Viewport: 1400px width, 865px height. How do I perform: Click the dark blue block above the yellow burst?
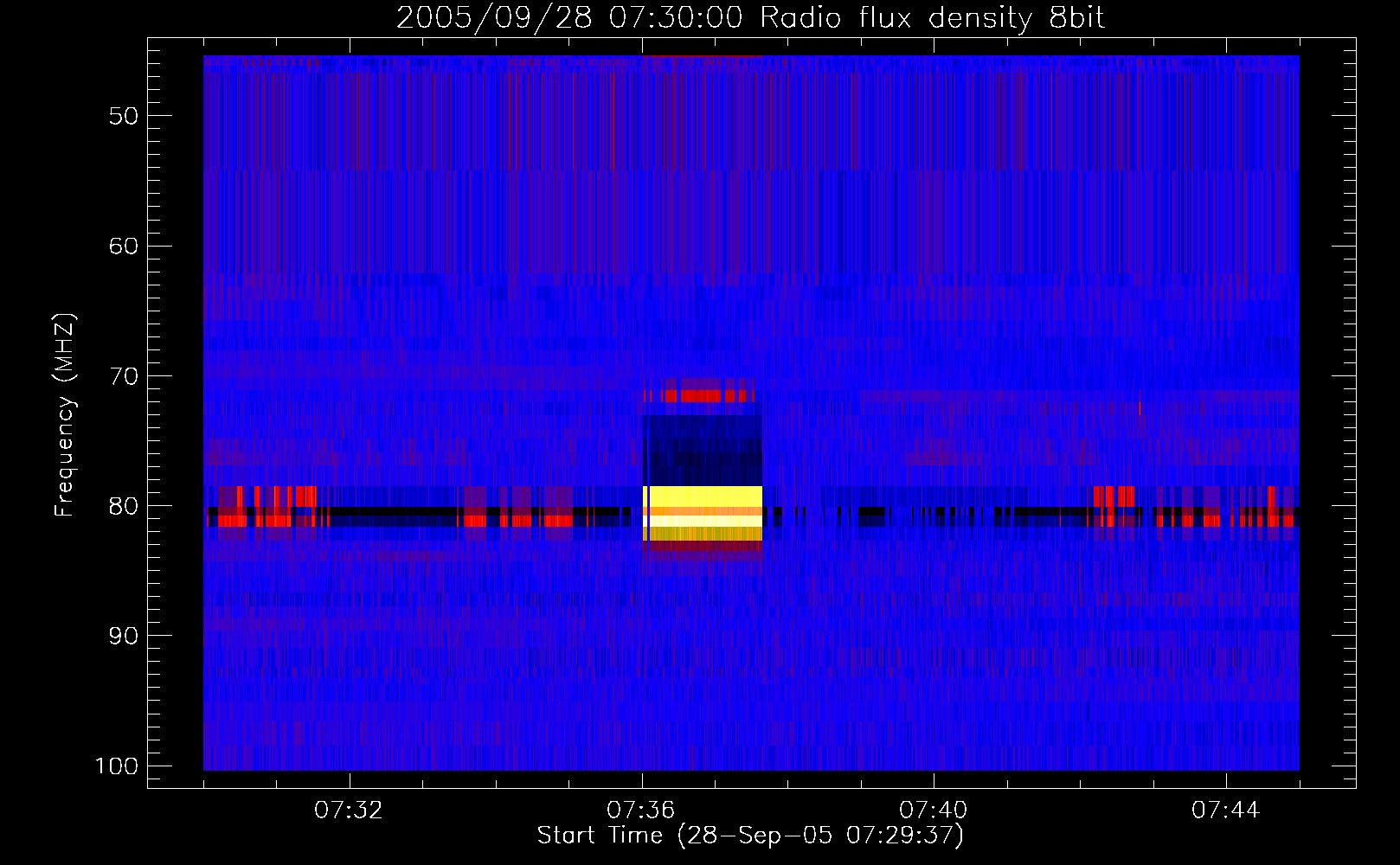tap(703, 450)
